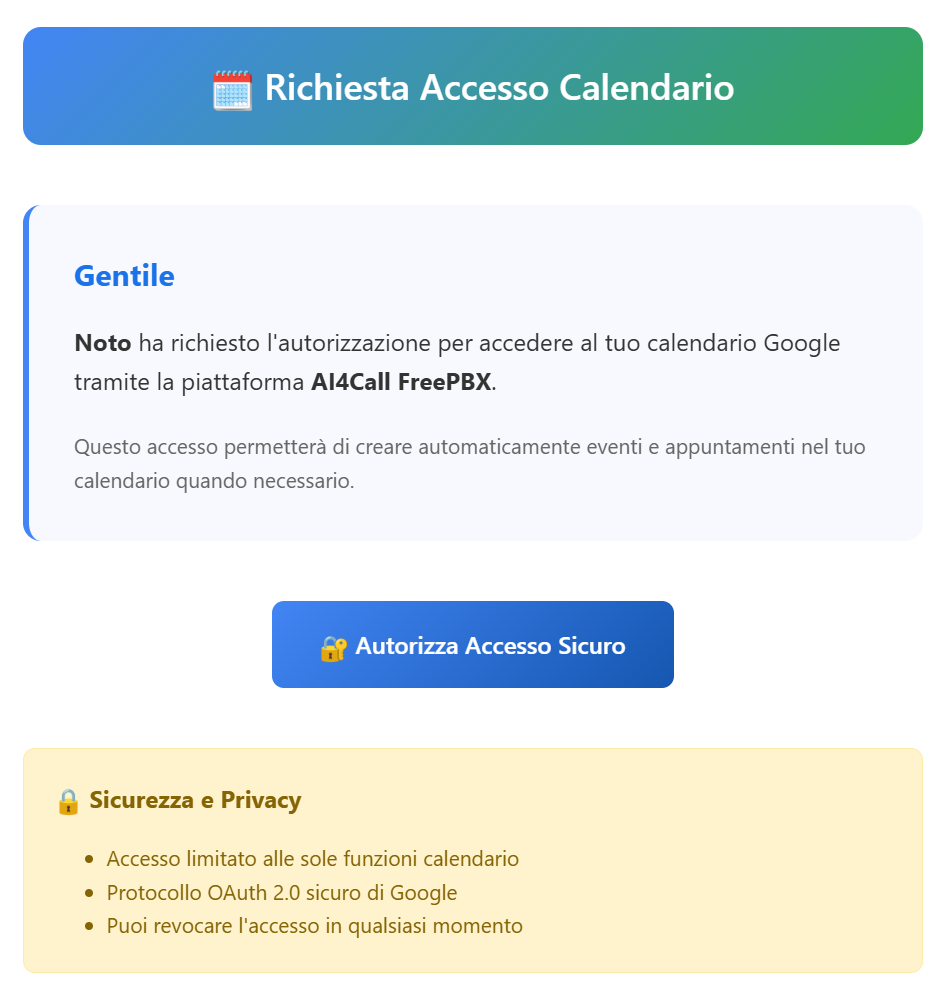Viewport: 952px width, 995px height.
Task: Click the lock-with-key icon on authorize button
Action: [334, 649]
